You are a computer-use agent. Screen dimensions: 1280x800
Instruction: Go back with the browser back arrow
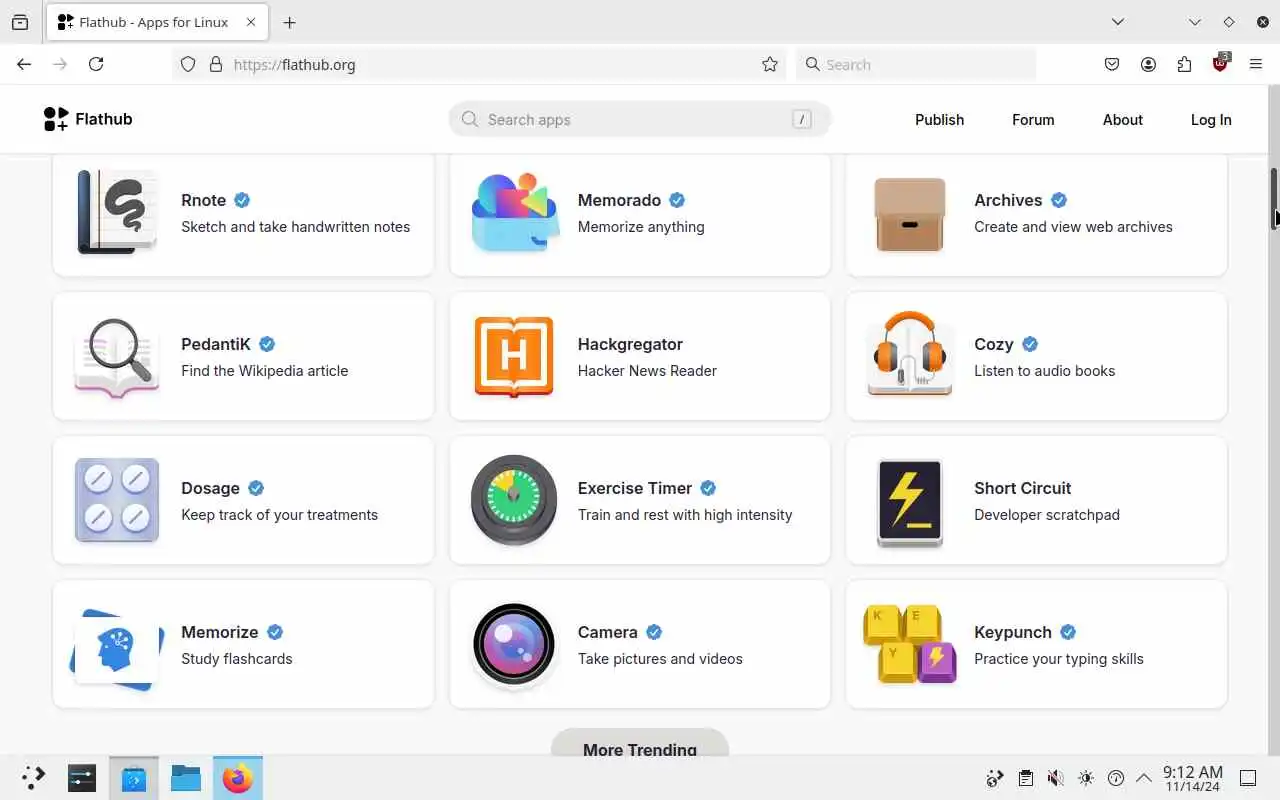pyautogui.click(x=24, y=64)
